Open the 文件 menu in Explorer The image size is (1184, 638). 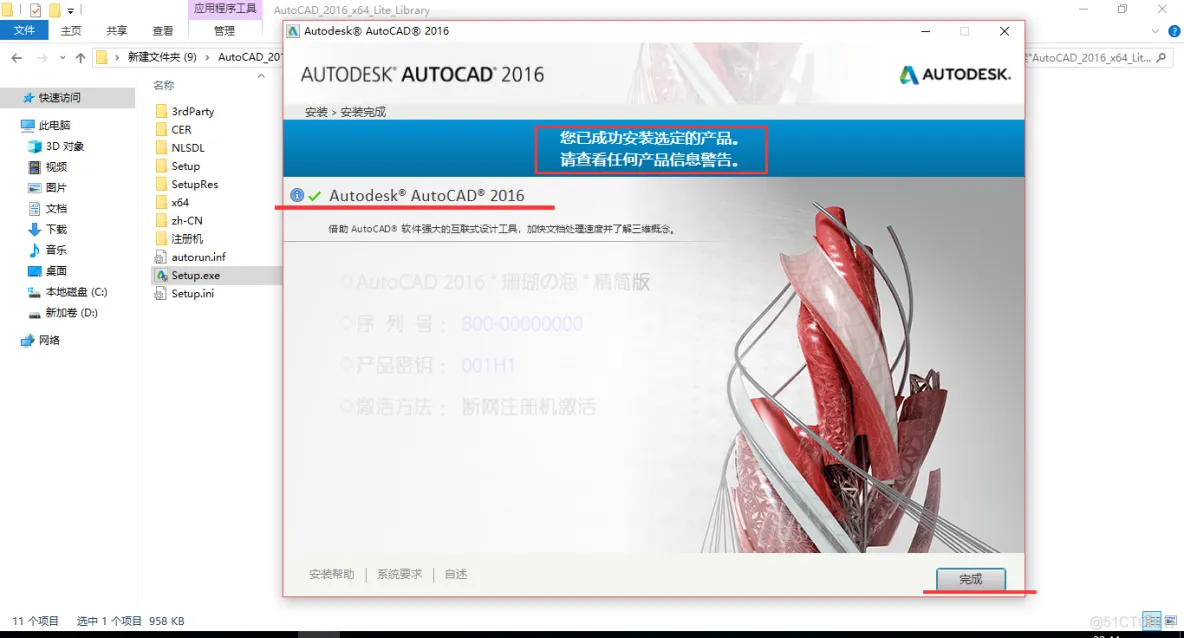pyautogui.click(x=24, y=30)
